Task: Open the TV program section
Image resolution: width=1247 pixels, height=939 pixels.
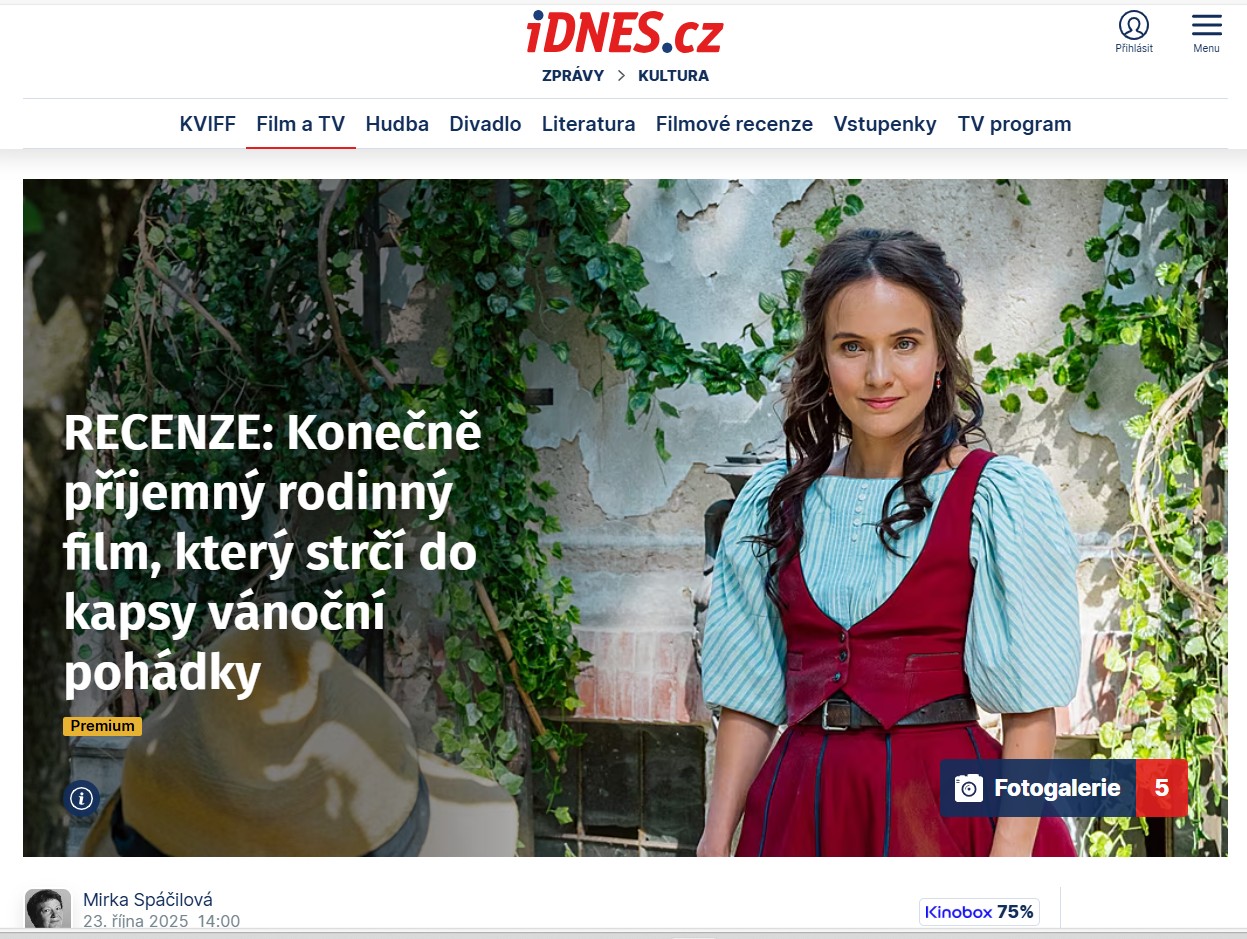Action: click(x=1014, y=124)
